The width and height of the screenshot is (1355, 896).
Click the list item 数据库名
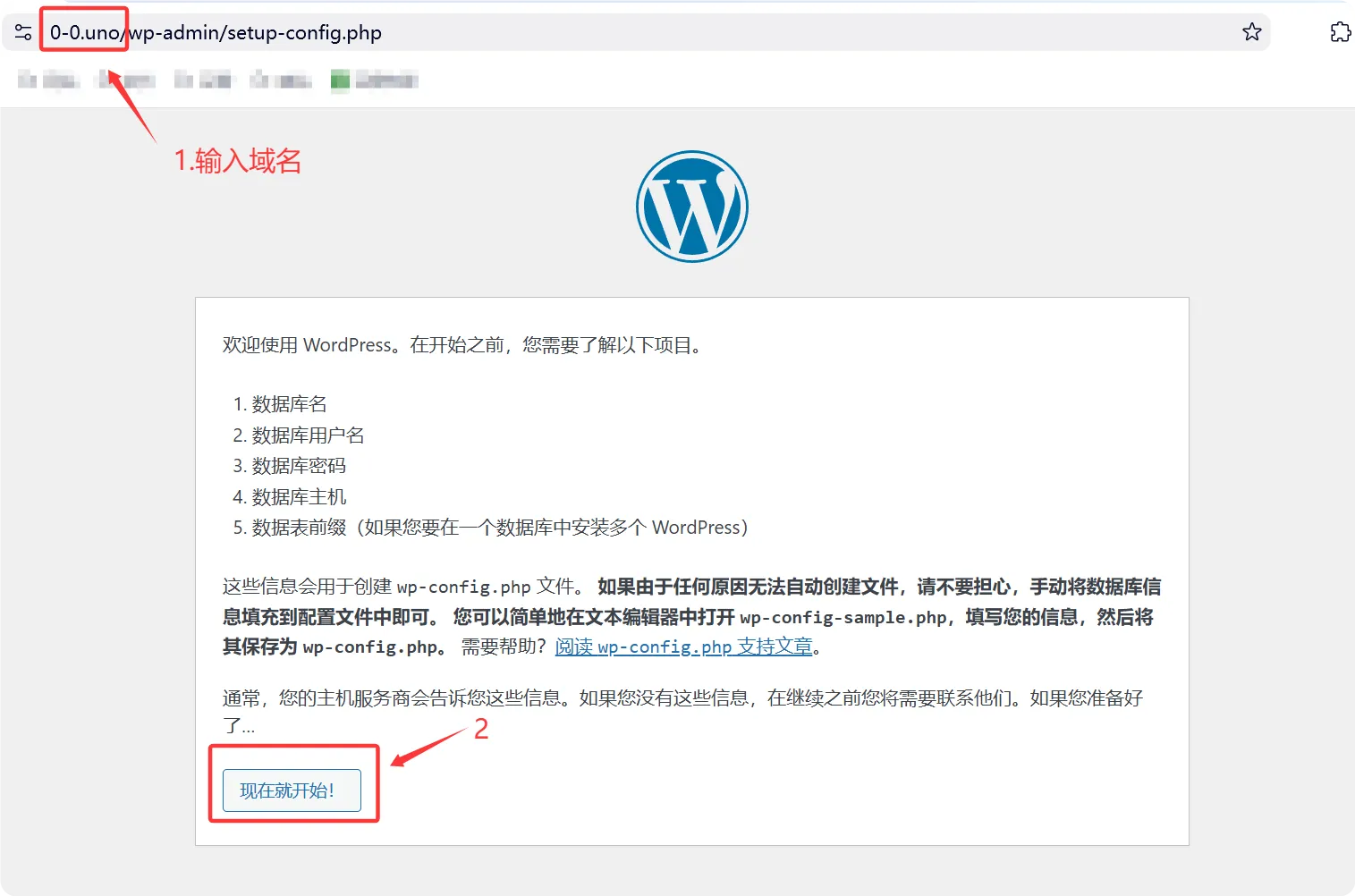[x=288, y=404]
